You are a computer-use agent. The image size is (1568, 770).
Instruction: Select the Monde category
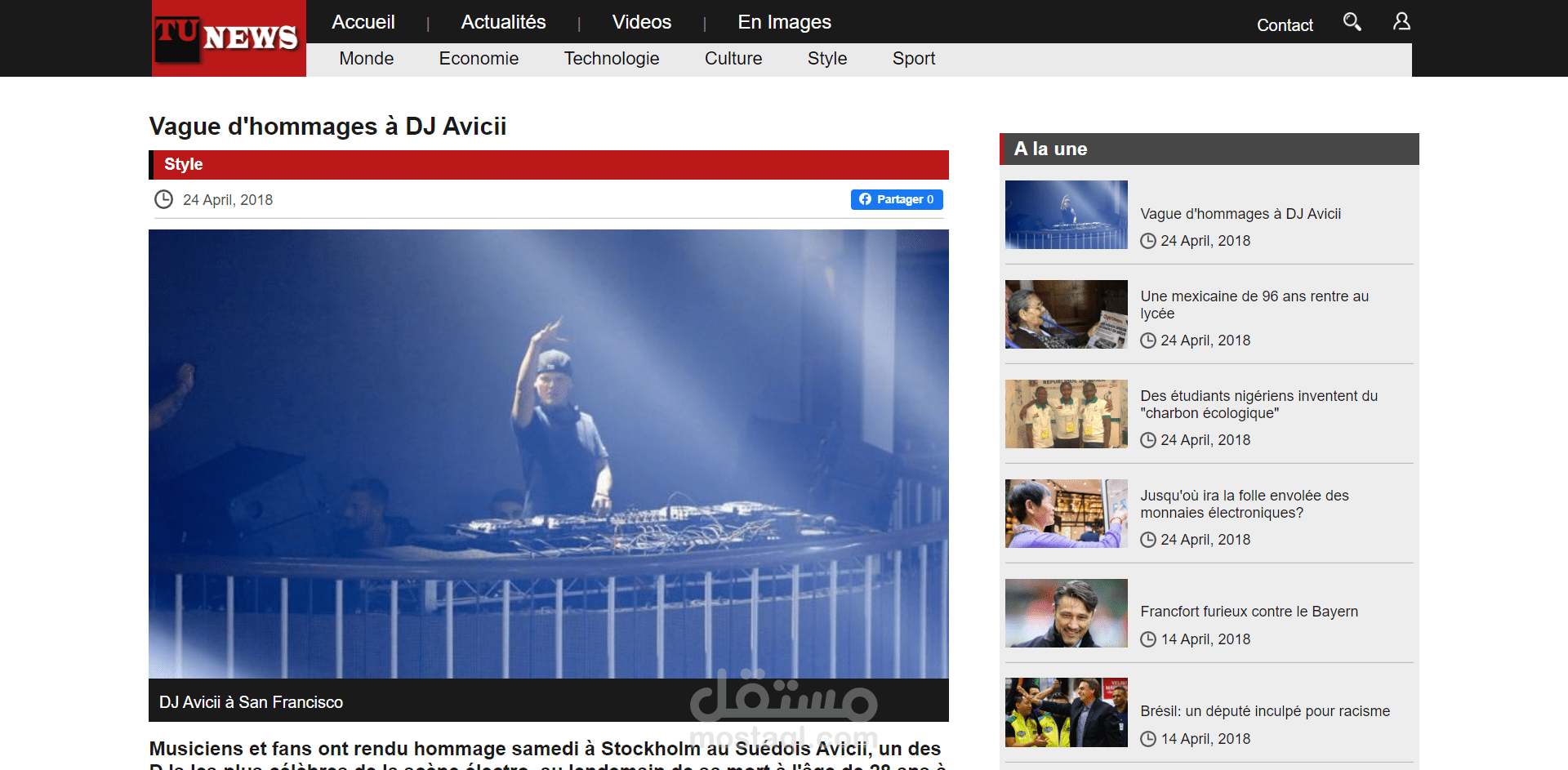[x=367, y=59]
